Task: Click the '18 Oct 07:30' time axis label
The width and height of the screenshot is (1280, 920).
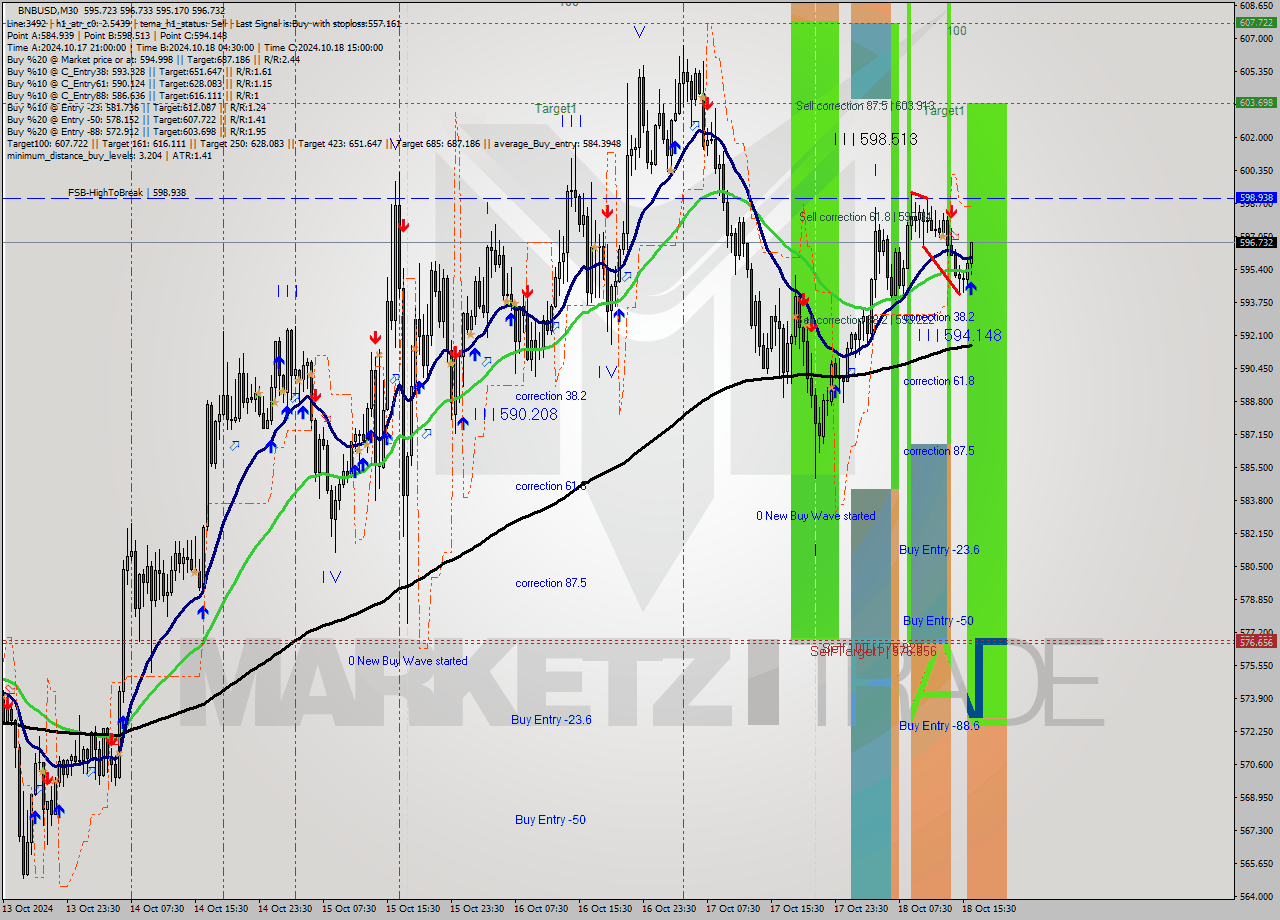Action: click(x=926, y=909)
